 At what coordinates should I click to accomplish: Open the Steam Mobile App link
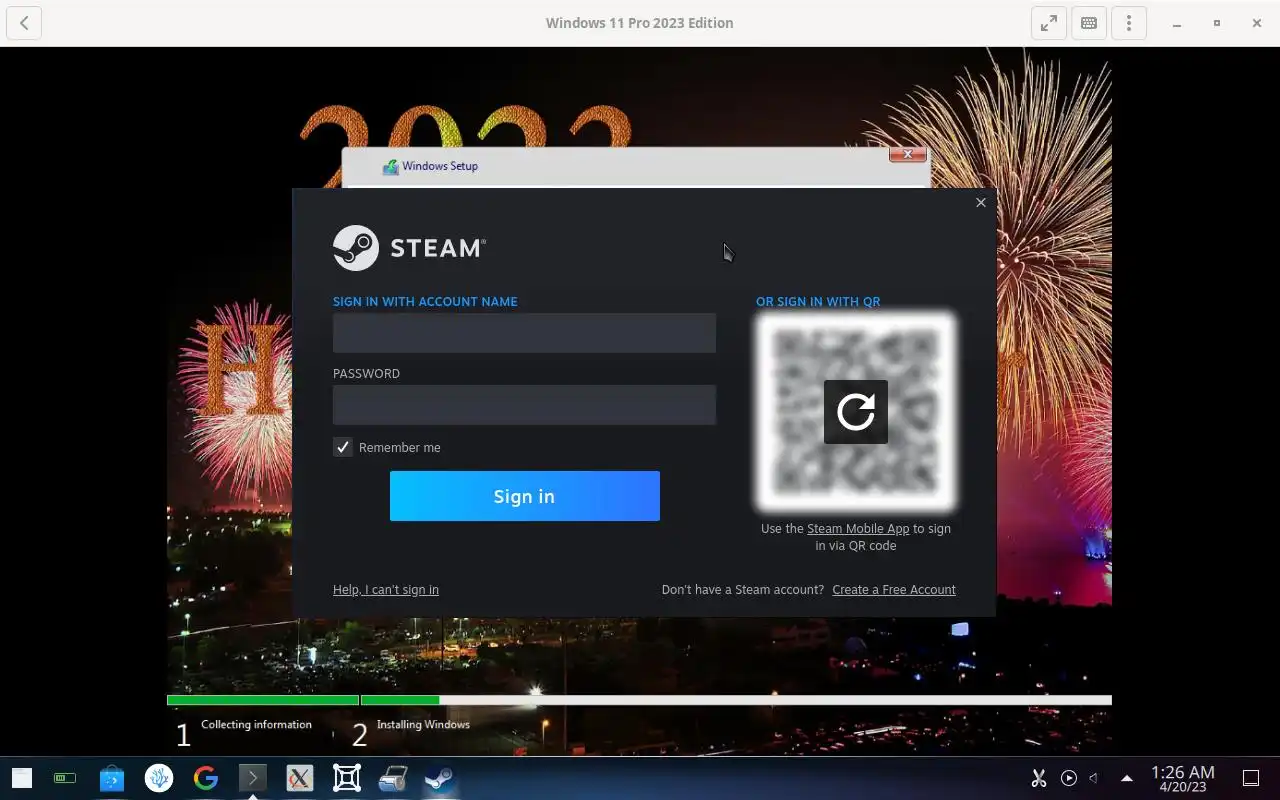point(858,528)
